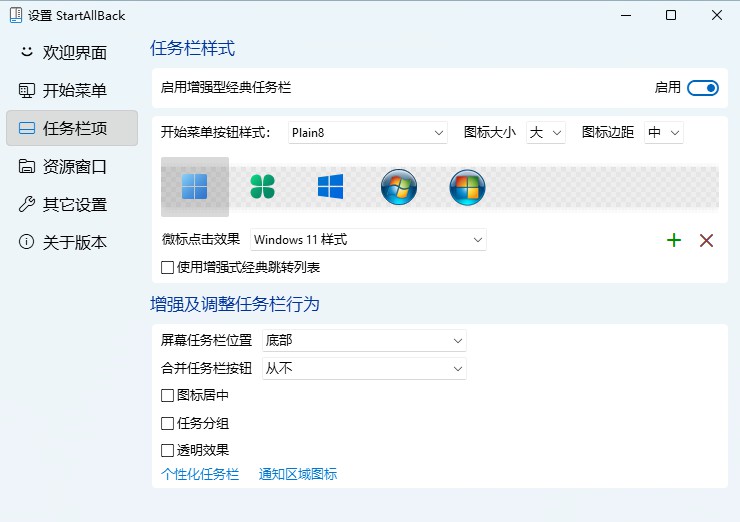
Task: Switch to 资源窗口 in the sidebar
Action: click(72, 167)
